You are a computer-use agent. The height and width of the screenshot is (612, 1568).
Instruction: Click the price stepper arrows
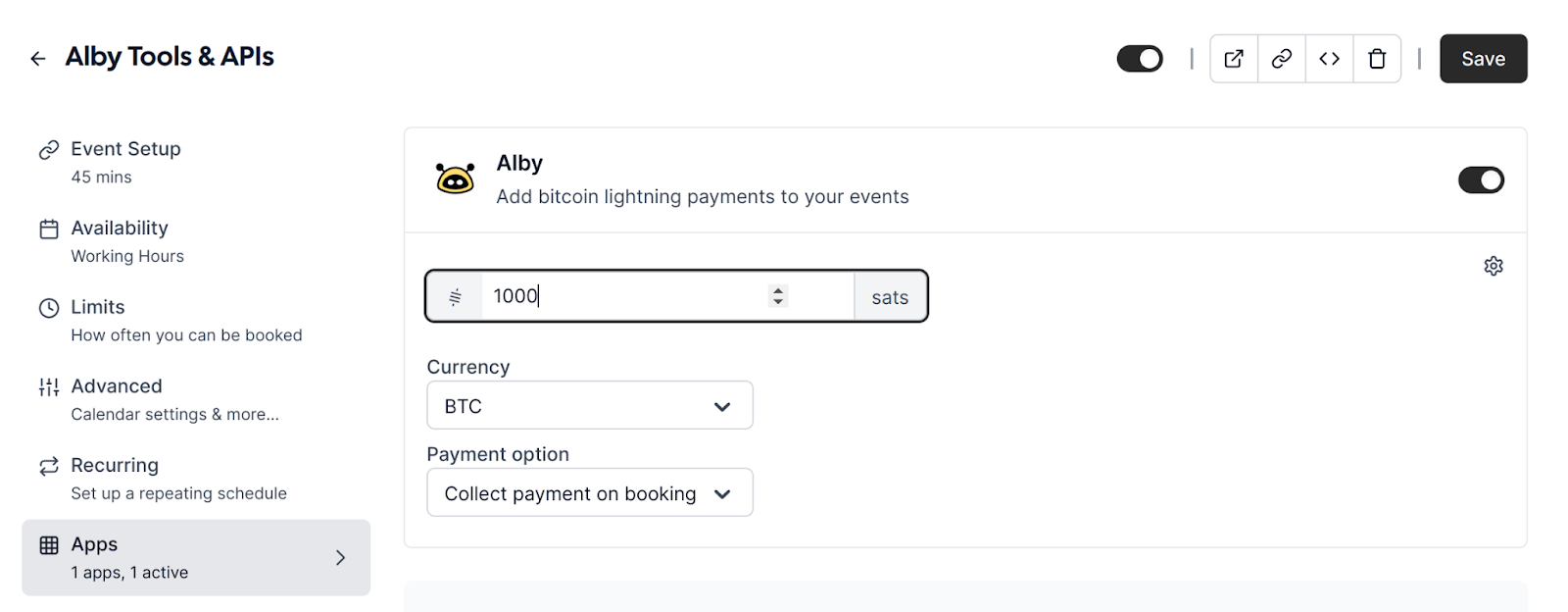[x=778, y=296]
